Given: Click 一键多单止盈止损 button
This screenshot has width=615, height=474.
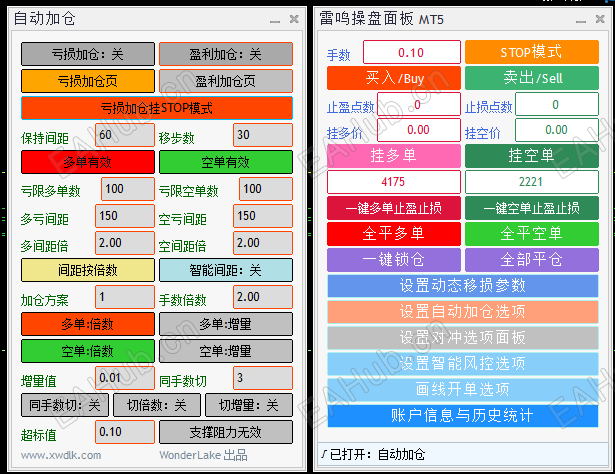Looking at the screenshot, I should (394, 208).
